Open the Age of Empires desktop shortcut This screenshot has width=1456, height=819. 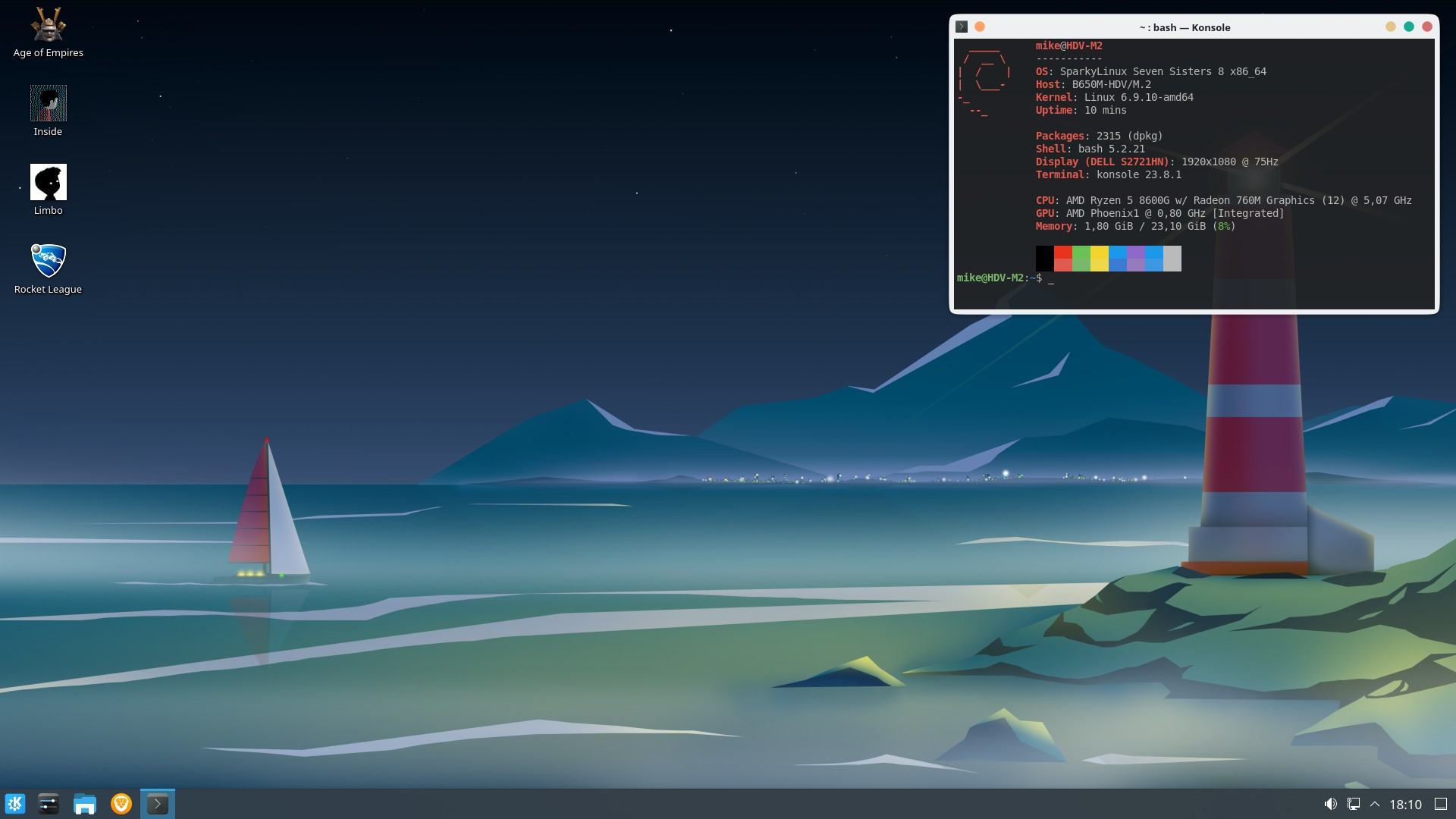point(48,33)
